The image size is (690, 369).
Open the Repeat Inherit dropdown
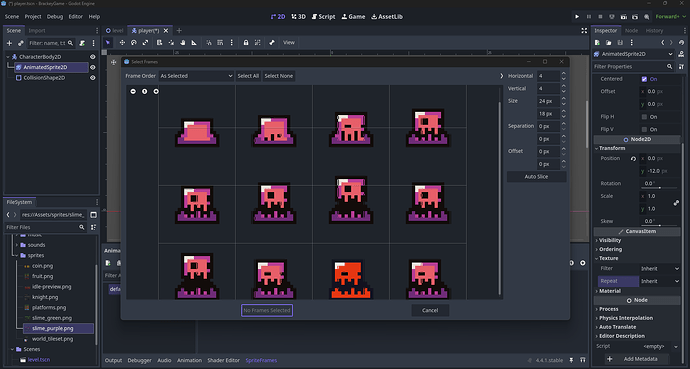pyautogui.click(x=660, y=281)
